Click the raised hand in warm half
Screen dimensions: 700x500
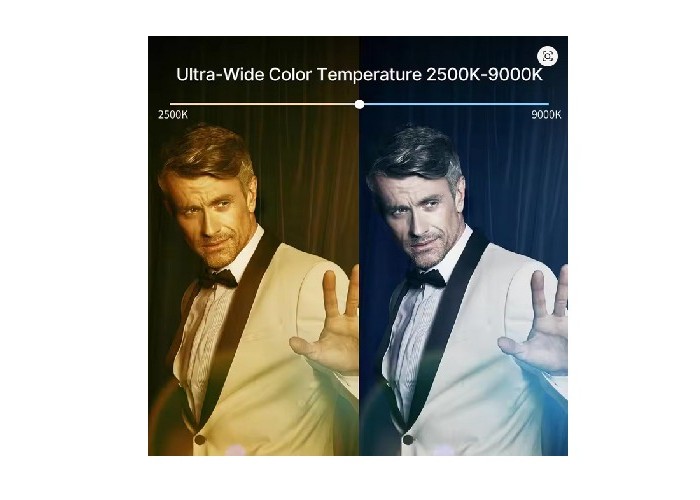tap(328, 326)
